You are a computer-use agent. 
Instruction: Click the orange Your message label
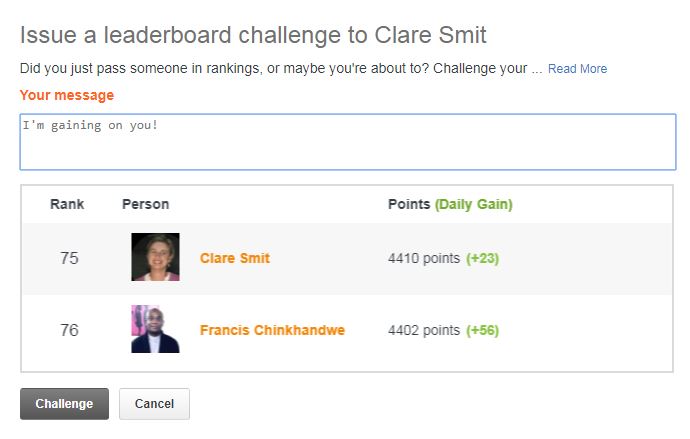[67, 95]
